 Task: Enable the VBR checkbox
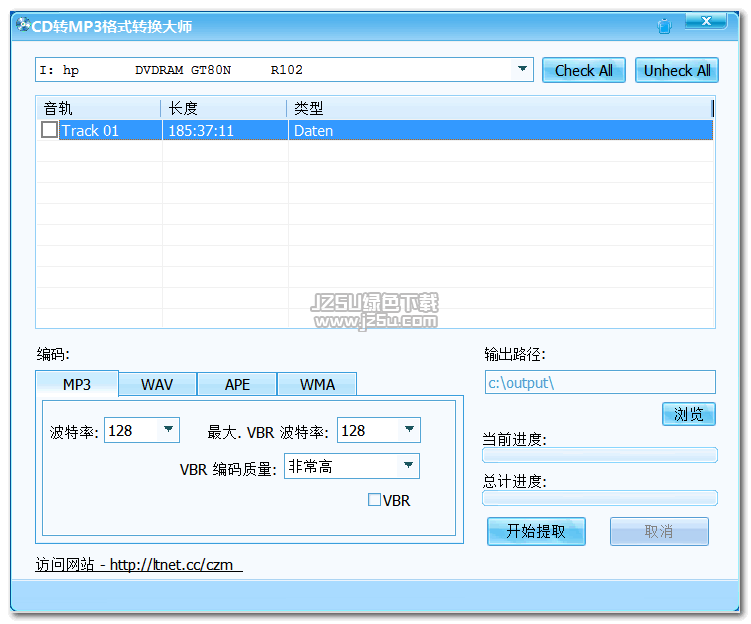coord(374,500)
